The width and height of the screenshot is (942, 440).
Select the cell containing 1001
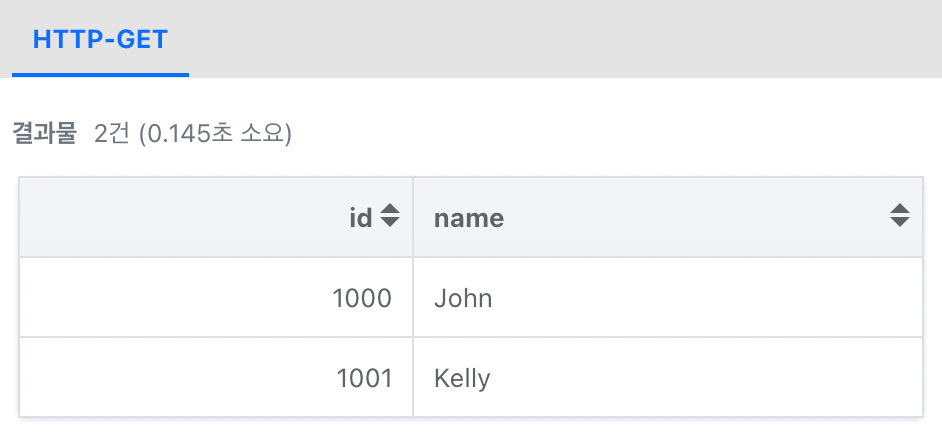(216, 377)
